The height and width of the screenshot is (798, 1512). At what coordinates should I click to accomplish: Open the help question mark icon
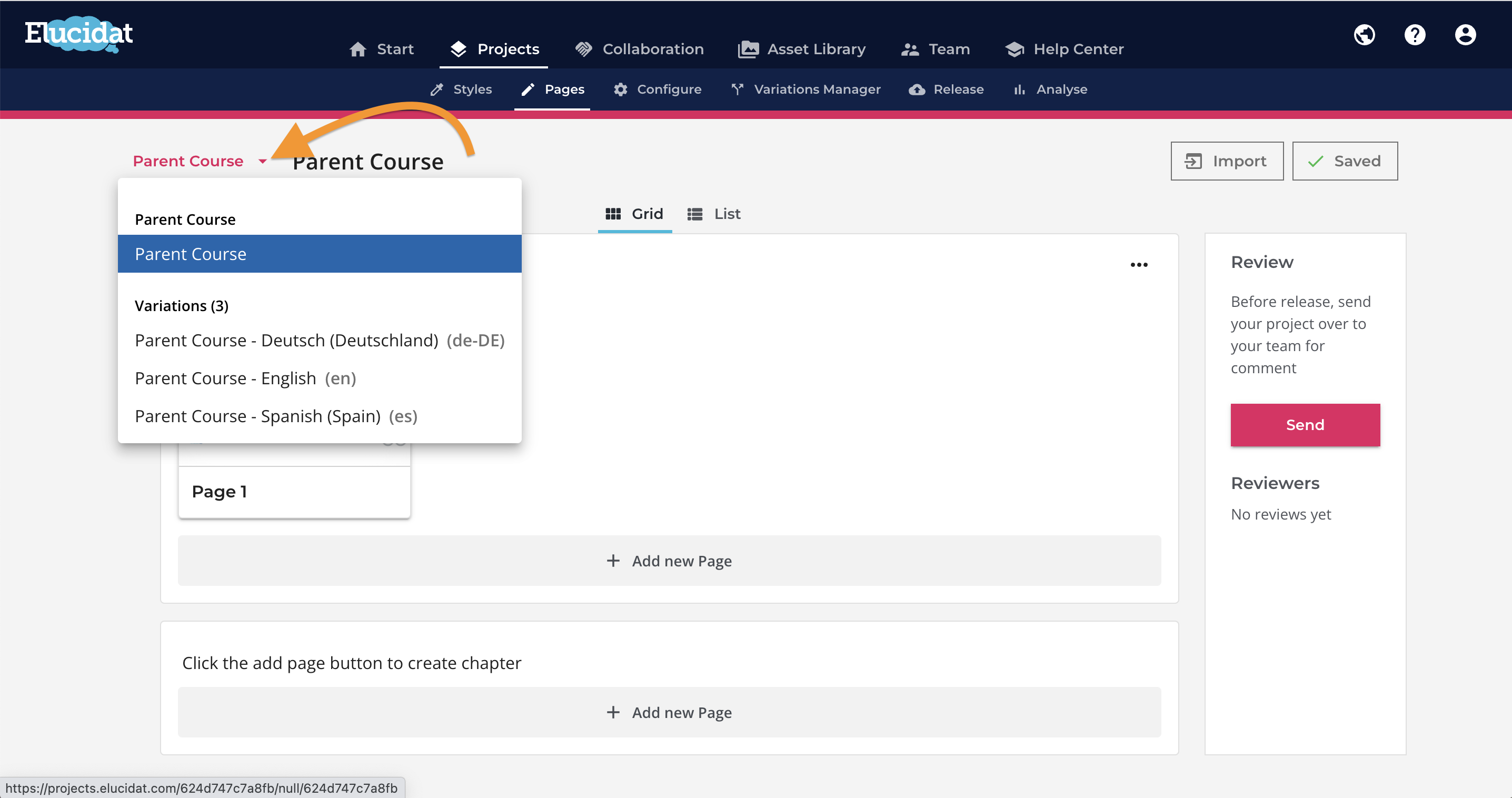click(1415, 35)
